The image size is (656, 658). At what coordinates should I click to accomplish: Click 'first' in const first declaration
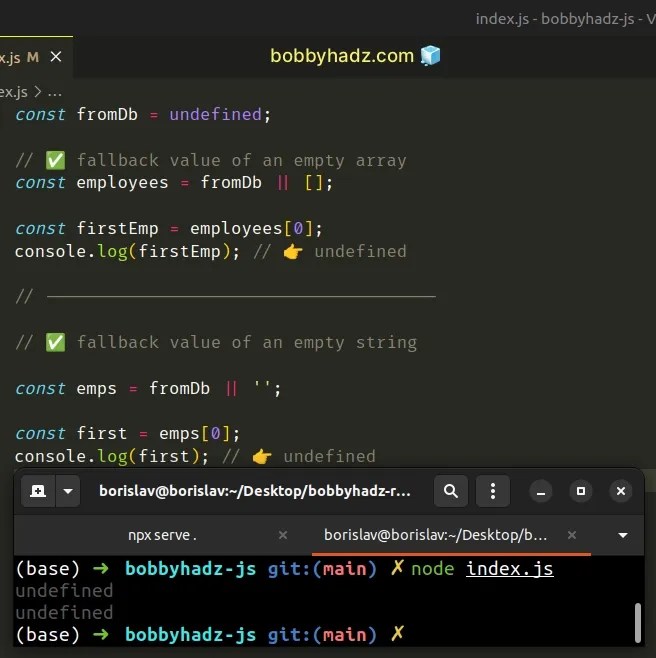[102, 433]
